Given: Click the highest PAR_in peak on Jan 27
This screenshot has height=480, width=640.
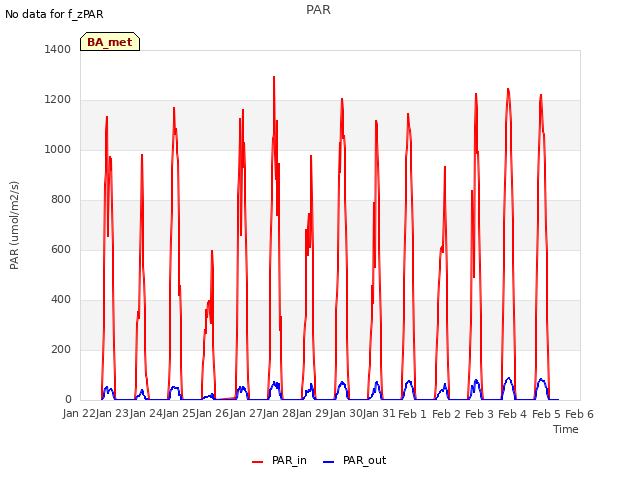Looking at the screenshot, I should tap(274, 78).
